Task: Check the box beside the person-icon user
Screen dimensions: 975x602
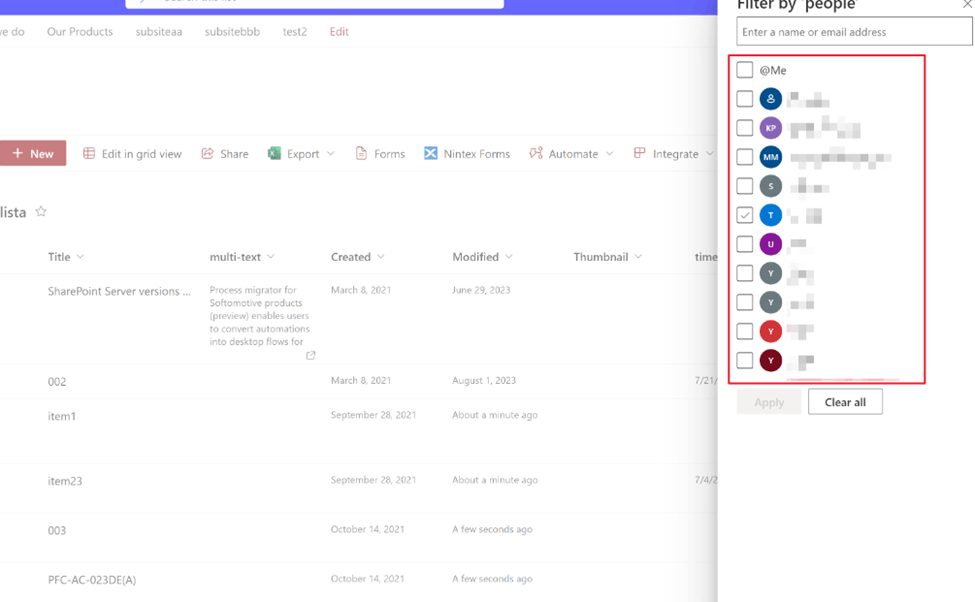Action: click(x=744, y=99)
